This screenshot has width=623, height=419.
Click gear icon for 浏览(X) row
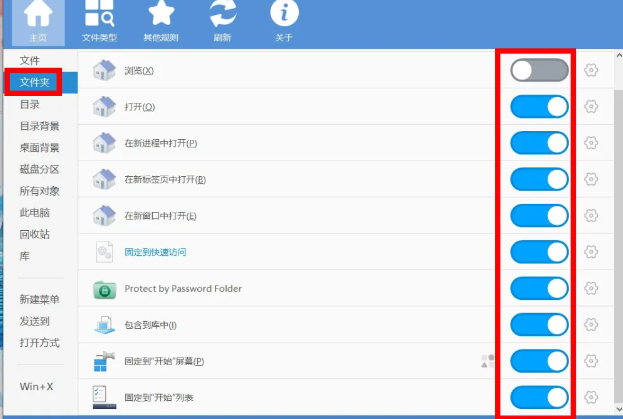(591, 70)
